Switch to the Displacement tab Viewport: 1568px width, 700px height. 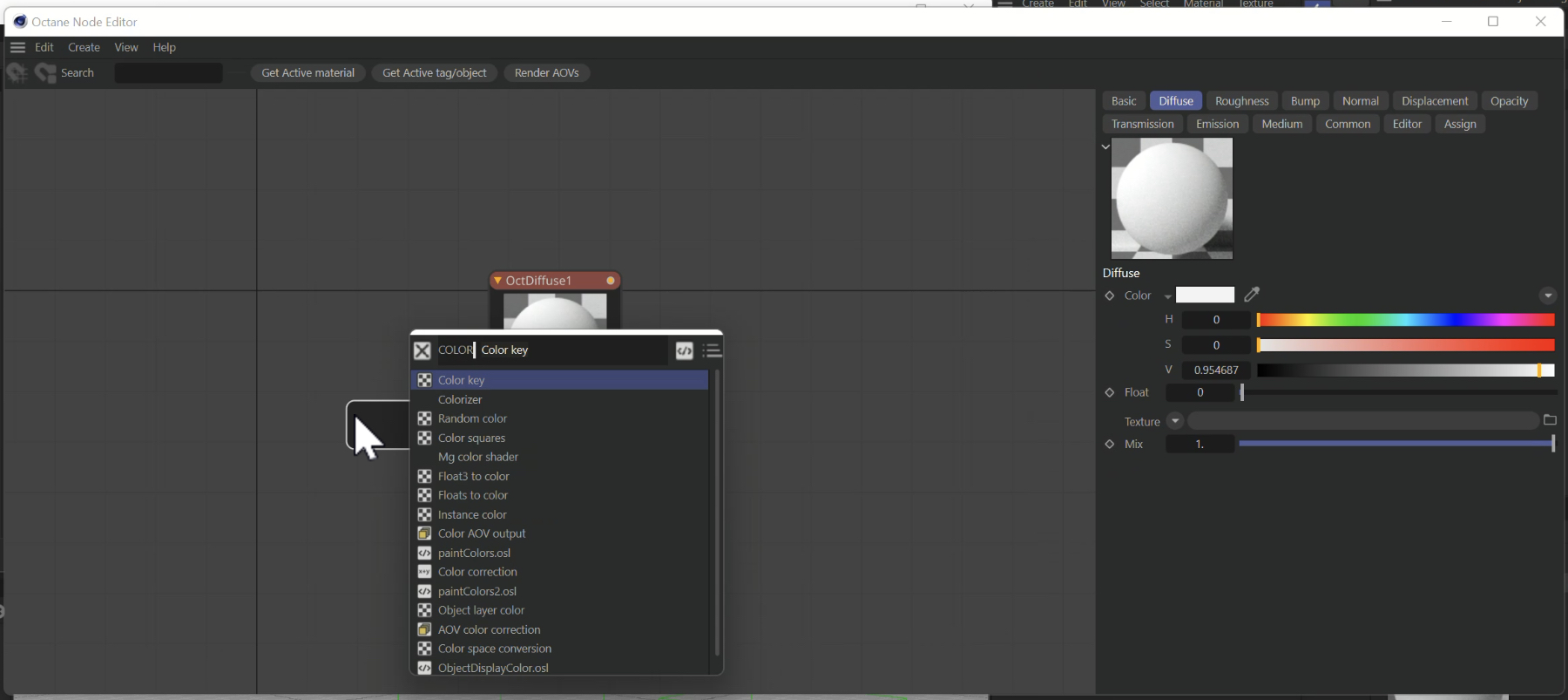point(1435,101)
